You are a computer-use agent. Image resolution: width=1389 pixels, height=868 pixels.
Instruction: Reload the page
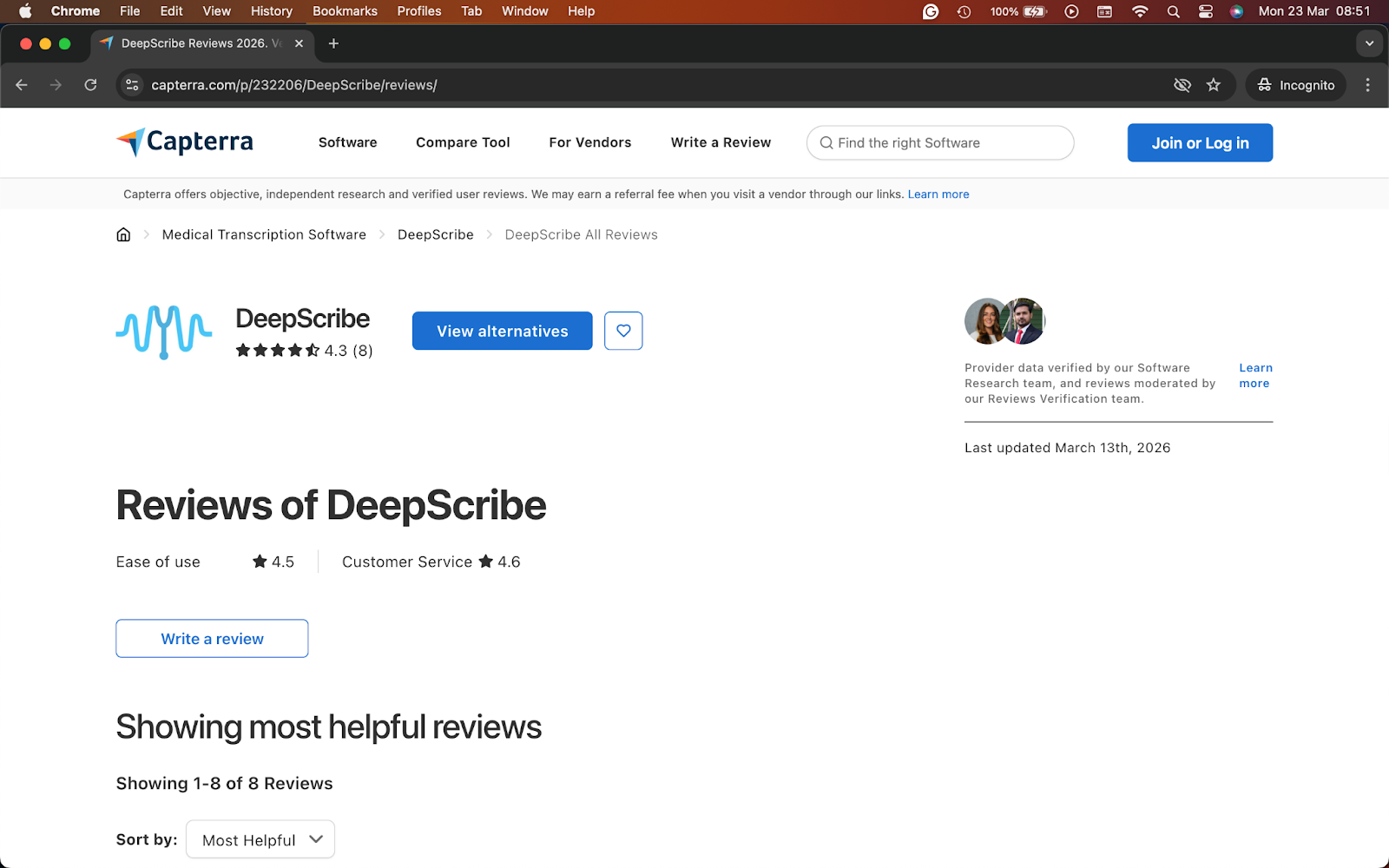90,85
